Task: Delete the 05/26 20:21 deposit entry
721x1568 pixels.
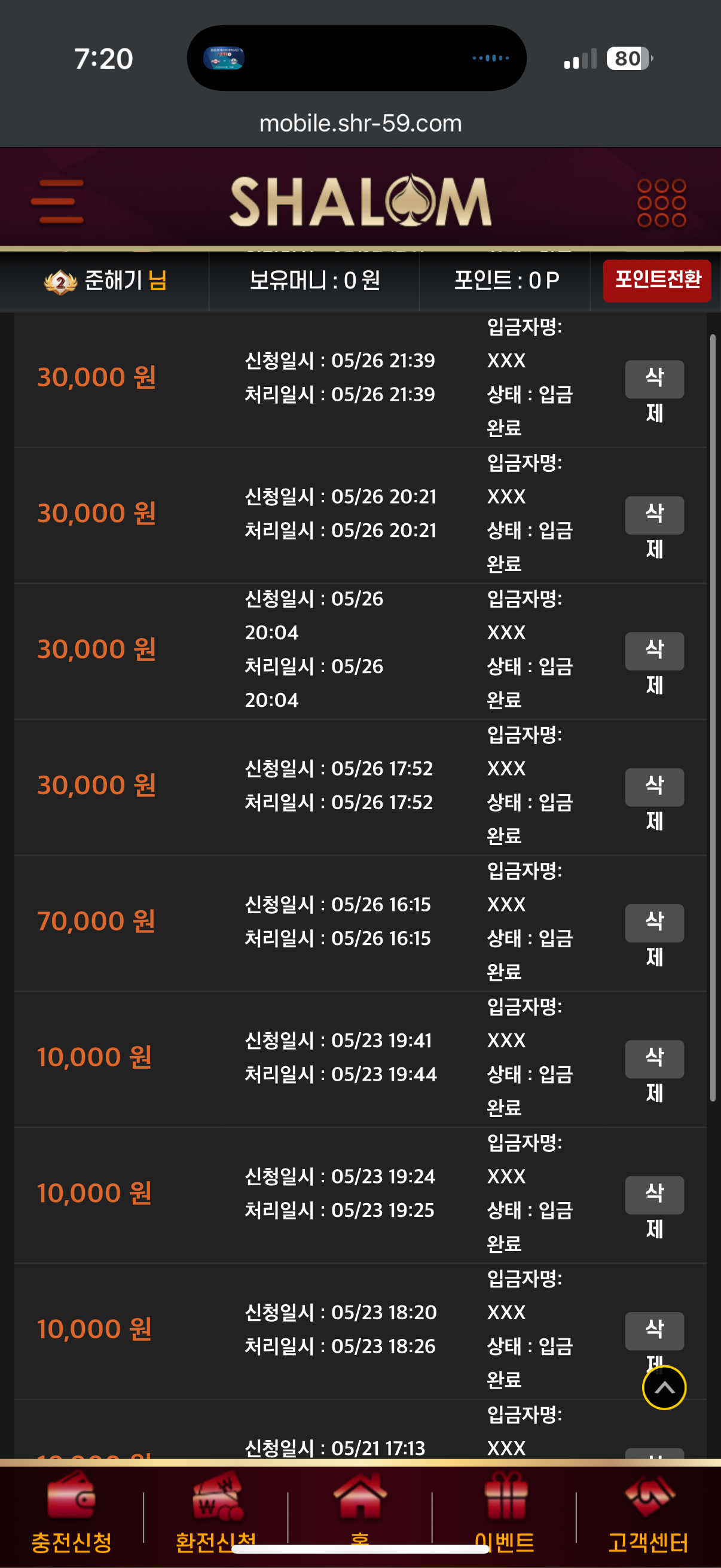Action: tap(654, 515)
